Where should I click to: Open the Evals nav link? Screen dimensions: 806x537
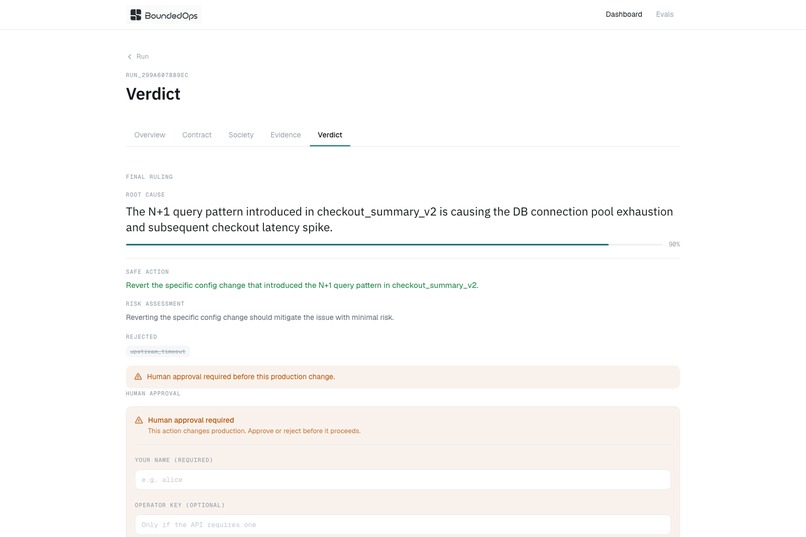(665, 14)
